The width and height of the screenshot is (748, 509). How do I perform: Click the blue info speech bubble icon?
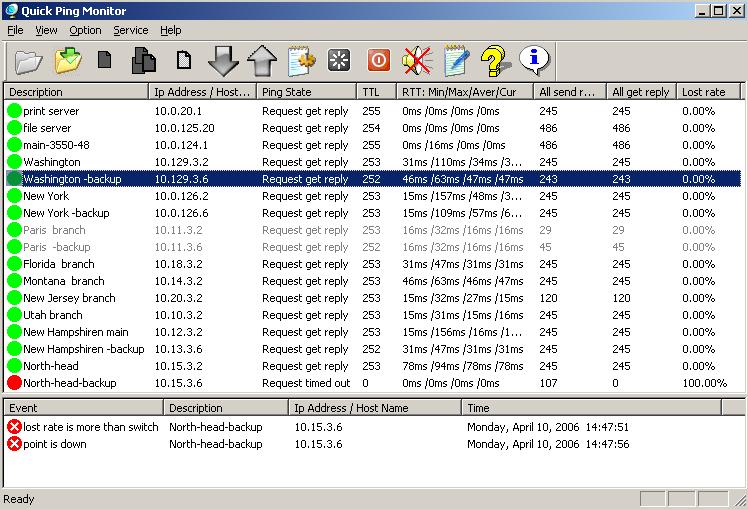pyautogui.click(x=534, y=60)
